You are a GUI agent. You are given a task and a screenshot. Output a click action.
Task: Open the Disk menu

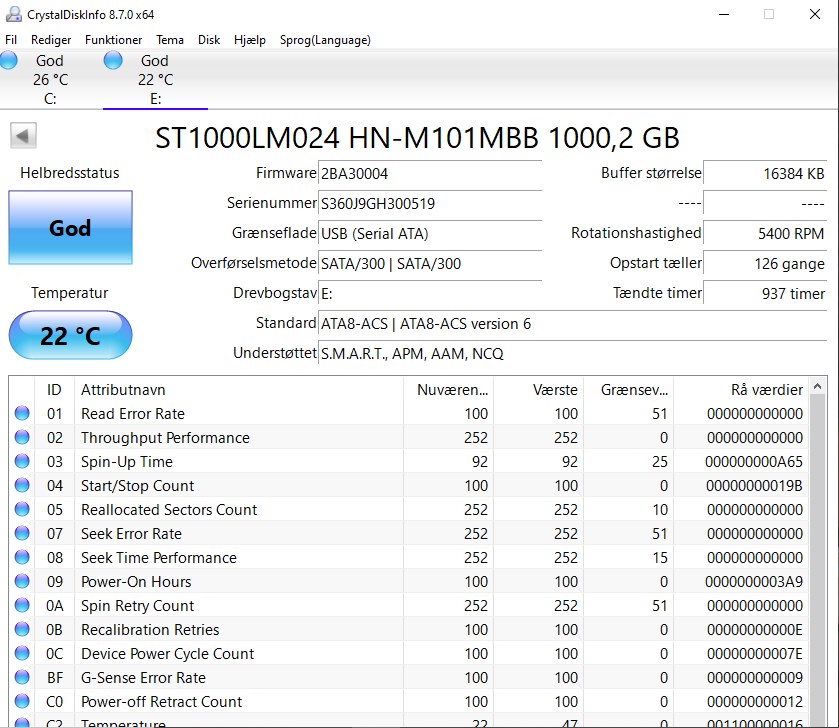pos(209,40)
